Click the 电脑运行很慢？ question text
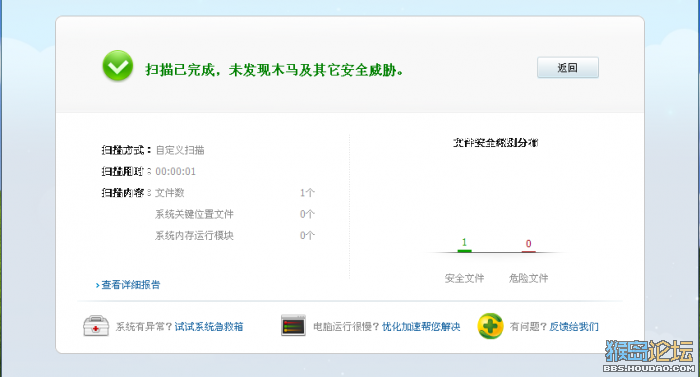 346,327
